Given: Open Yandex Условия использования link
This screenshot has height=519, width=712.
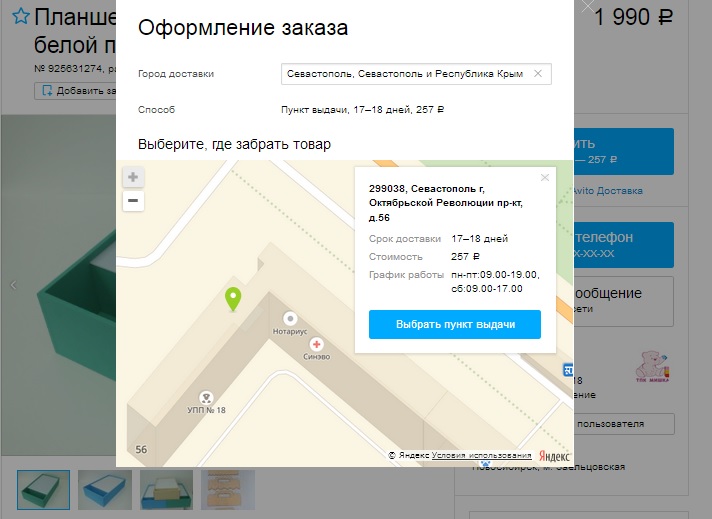Looking at the screenshot, I should (x=475, y=455).
